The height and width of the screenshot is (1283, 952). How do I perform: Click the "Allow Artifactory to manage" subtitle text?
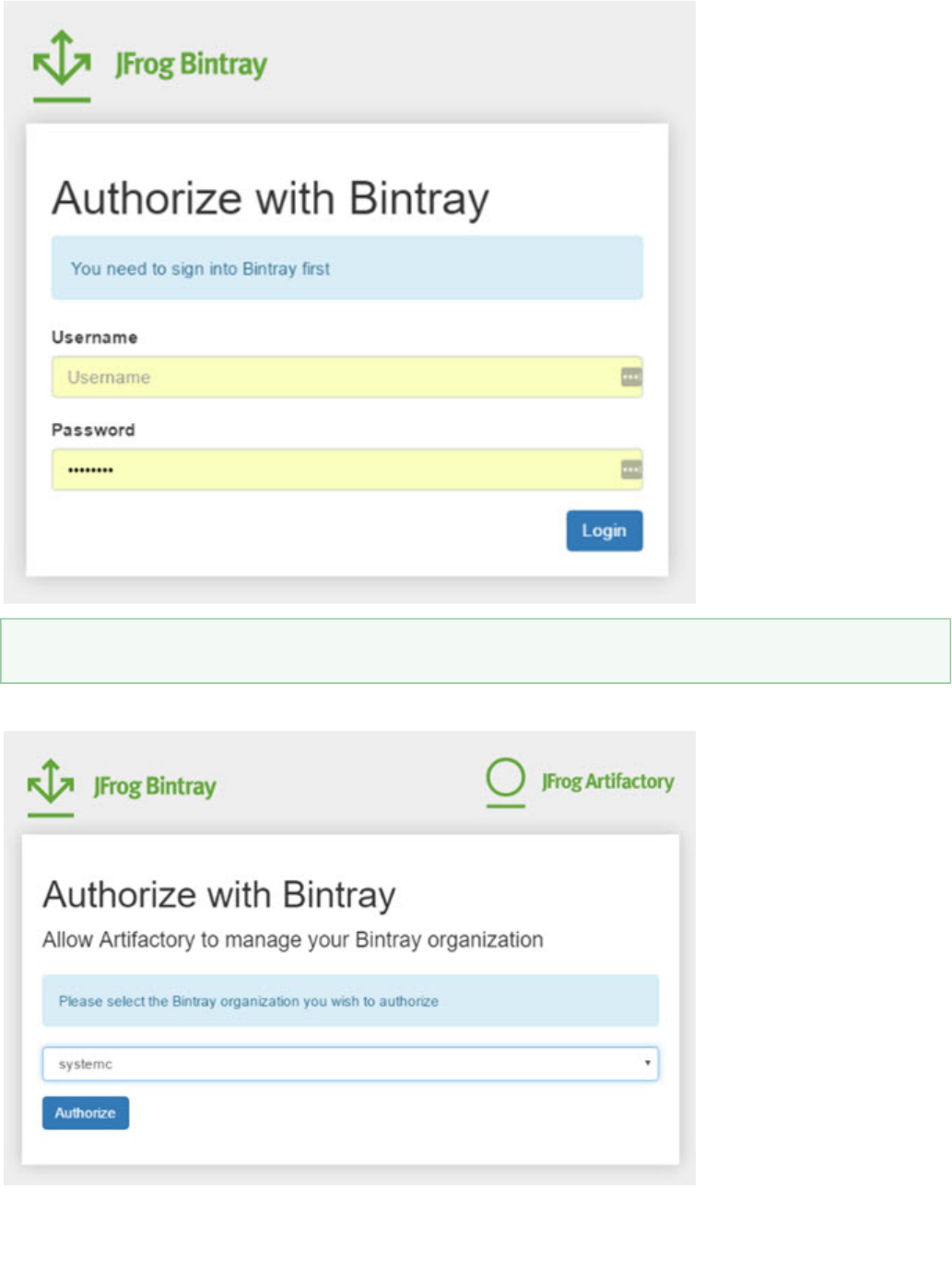(x=292, y=940)
